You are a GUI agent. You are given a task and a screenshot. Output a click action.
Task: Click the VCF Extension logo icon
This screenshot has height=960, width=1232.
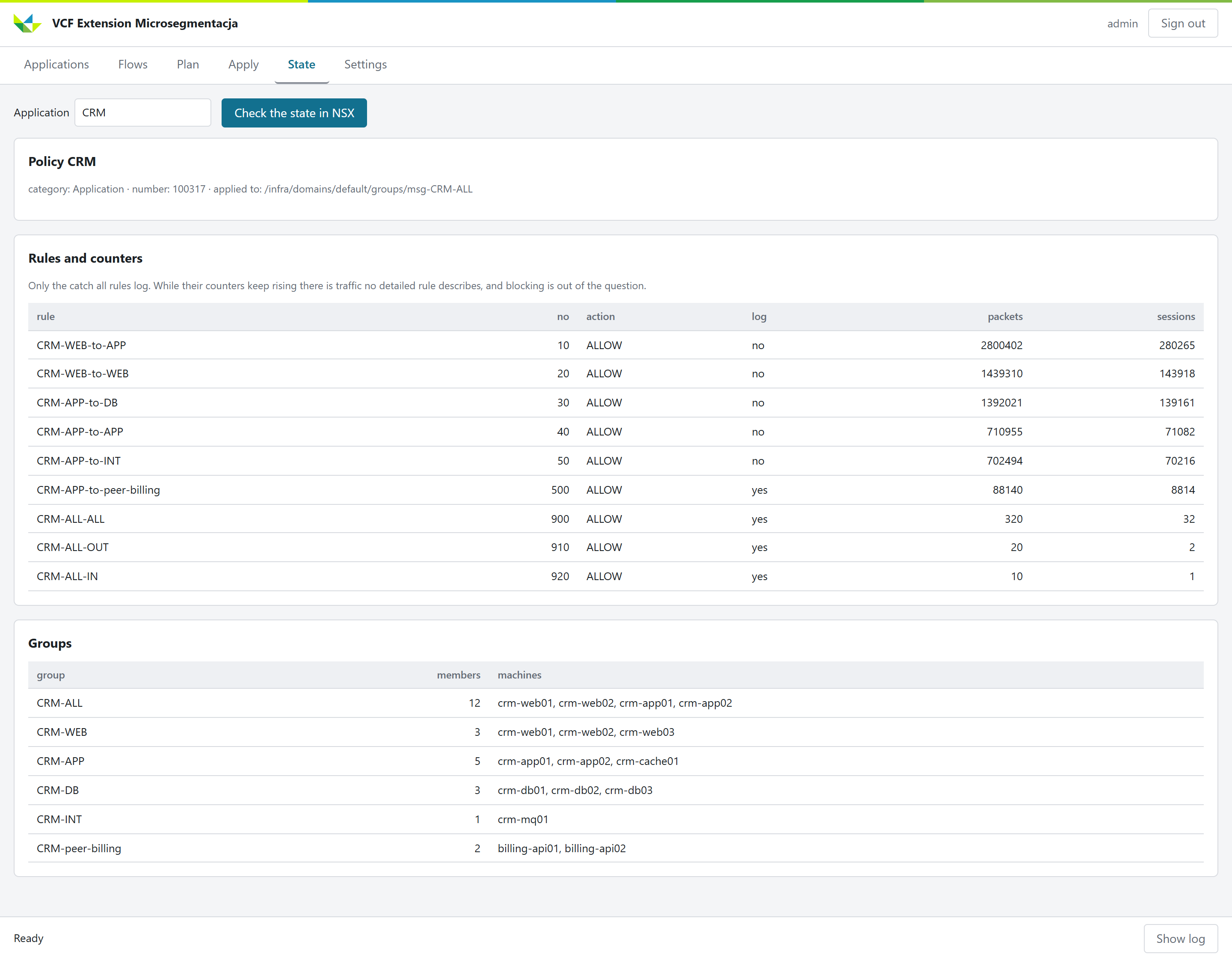click(x=27, y=23)
